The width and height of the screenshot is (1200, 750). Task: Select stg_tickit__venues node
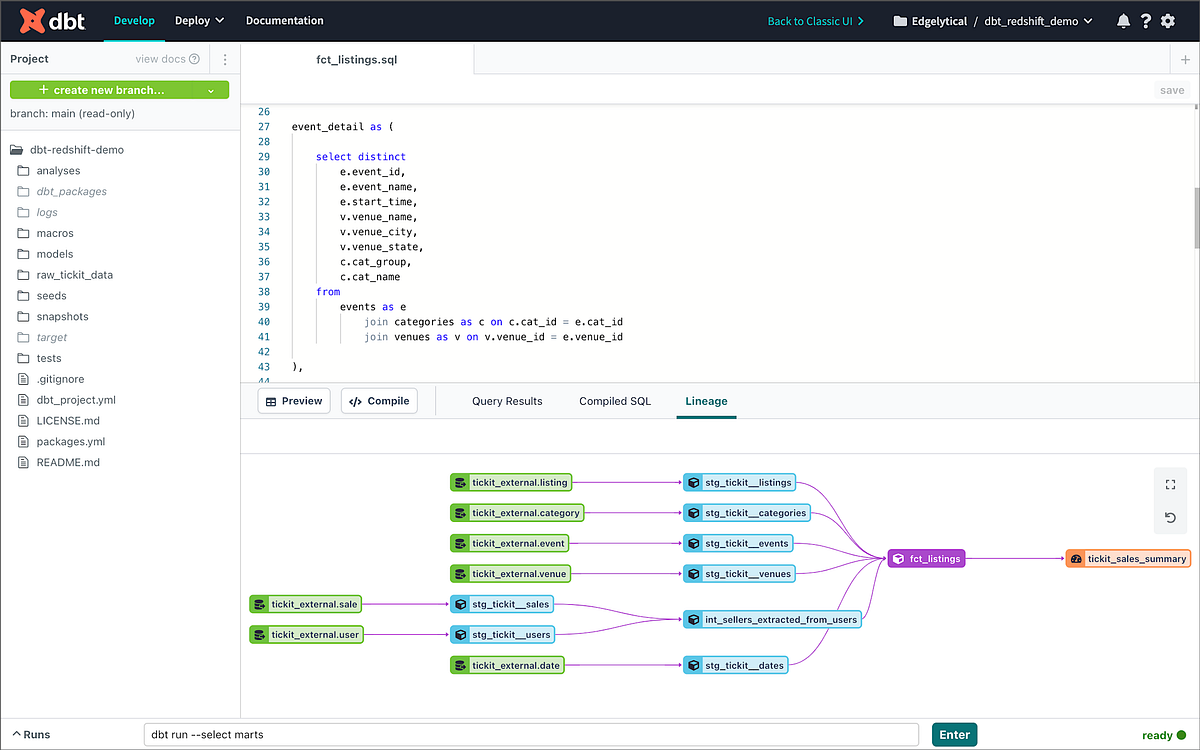tap(739, 573)
